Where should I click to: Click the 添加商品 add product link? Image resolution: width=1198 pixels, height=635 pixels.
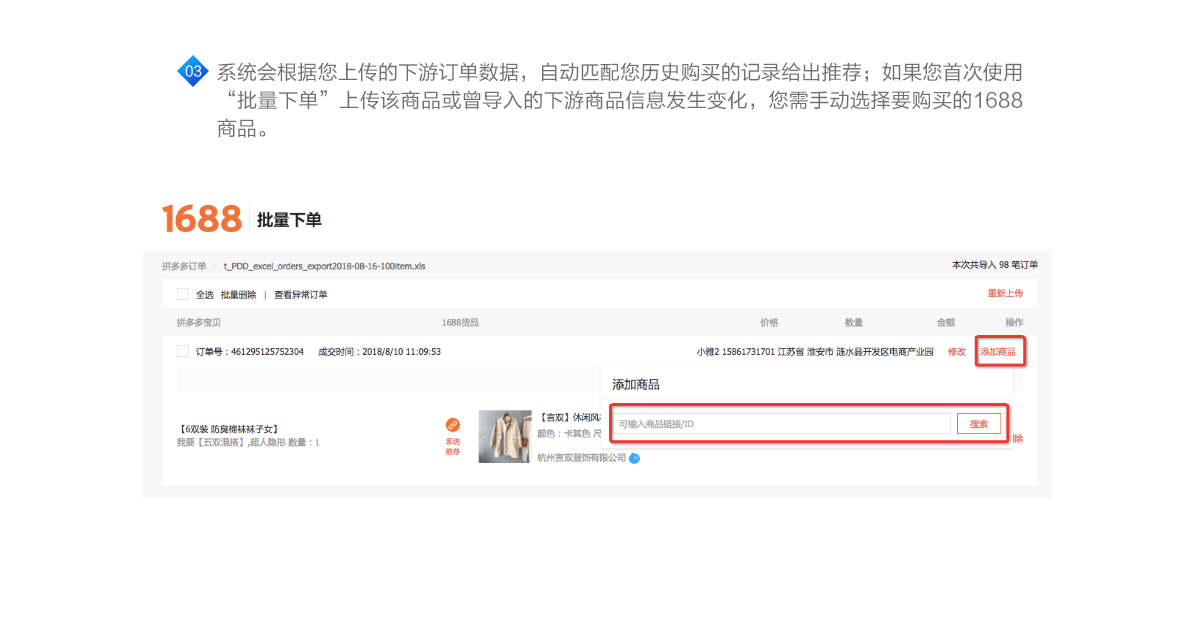(x=998, y=352)
